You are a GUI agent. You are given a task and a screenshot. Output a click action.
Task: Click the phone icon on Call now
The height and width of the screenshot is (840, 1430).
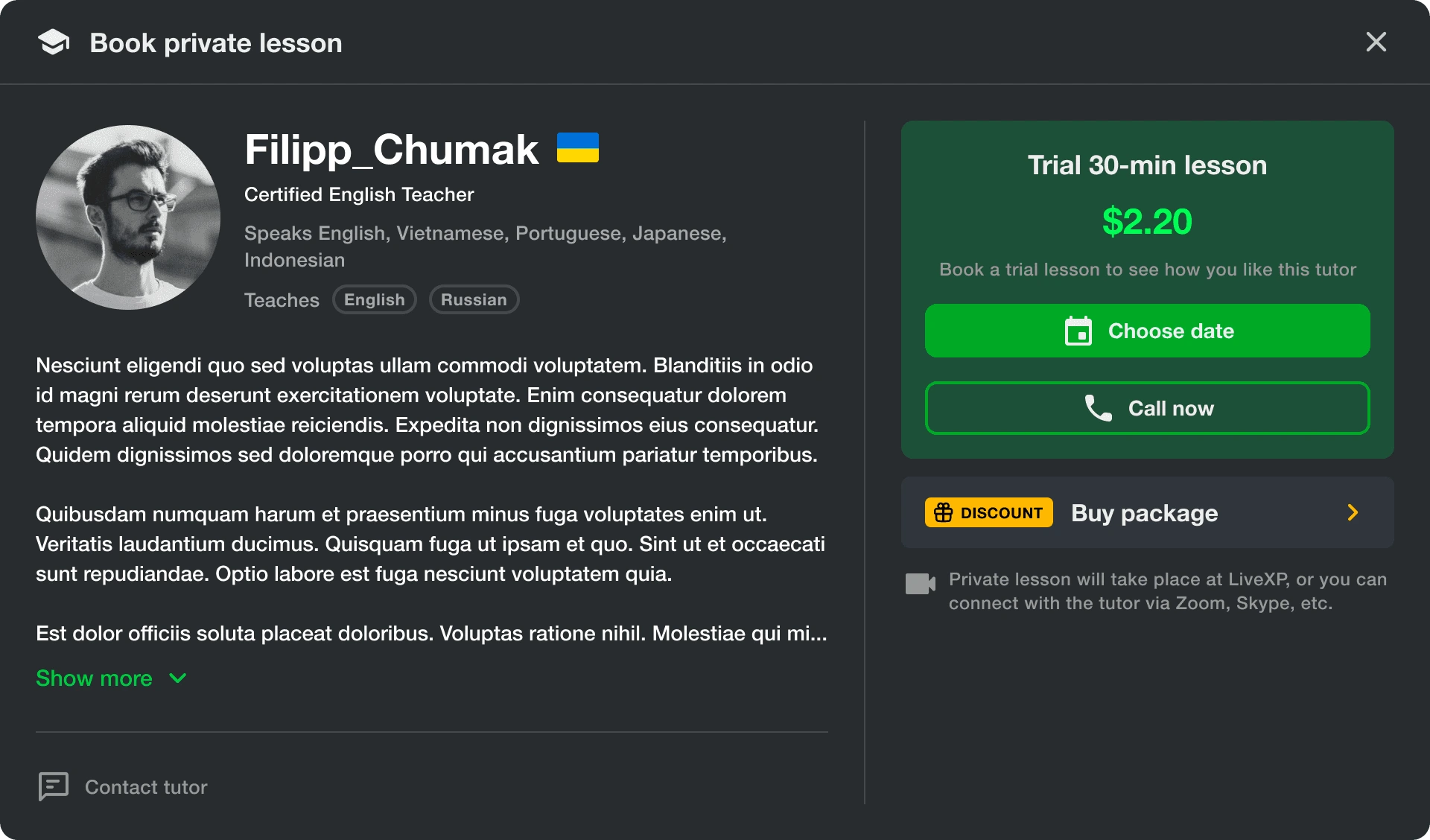(1099, 408)
